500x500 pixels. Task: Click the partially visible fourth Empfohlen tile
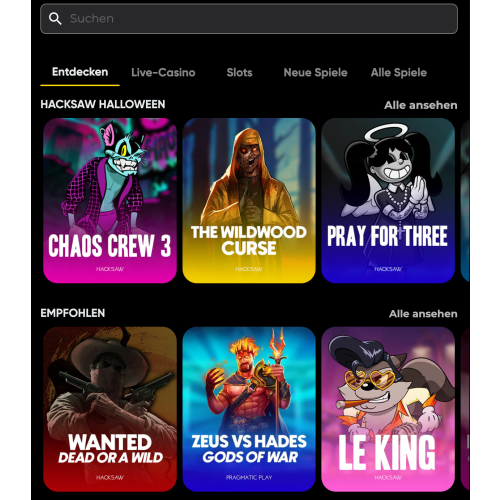pos(465,409)
